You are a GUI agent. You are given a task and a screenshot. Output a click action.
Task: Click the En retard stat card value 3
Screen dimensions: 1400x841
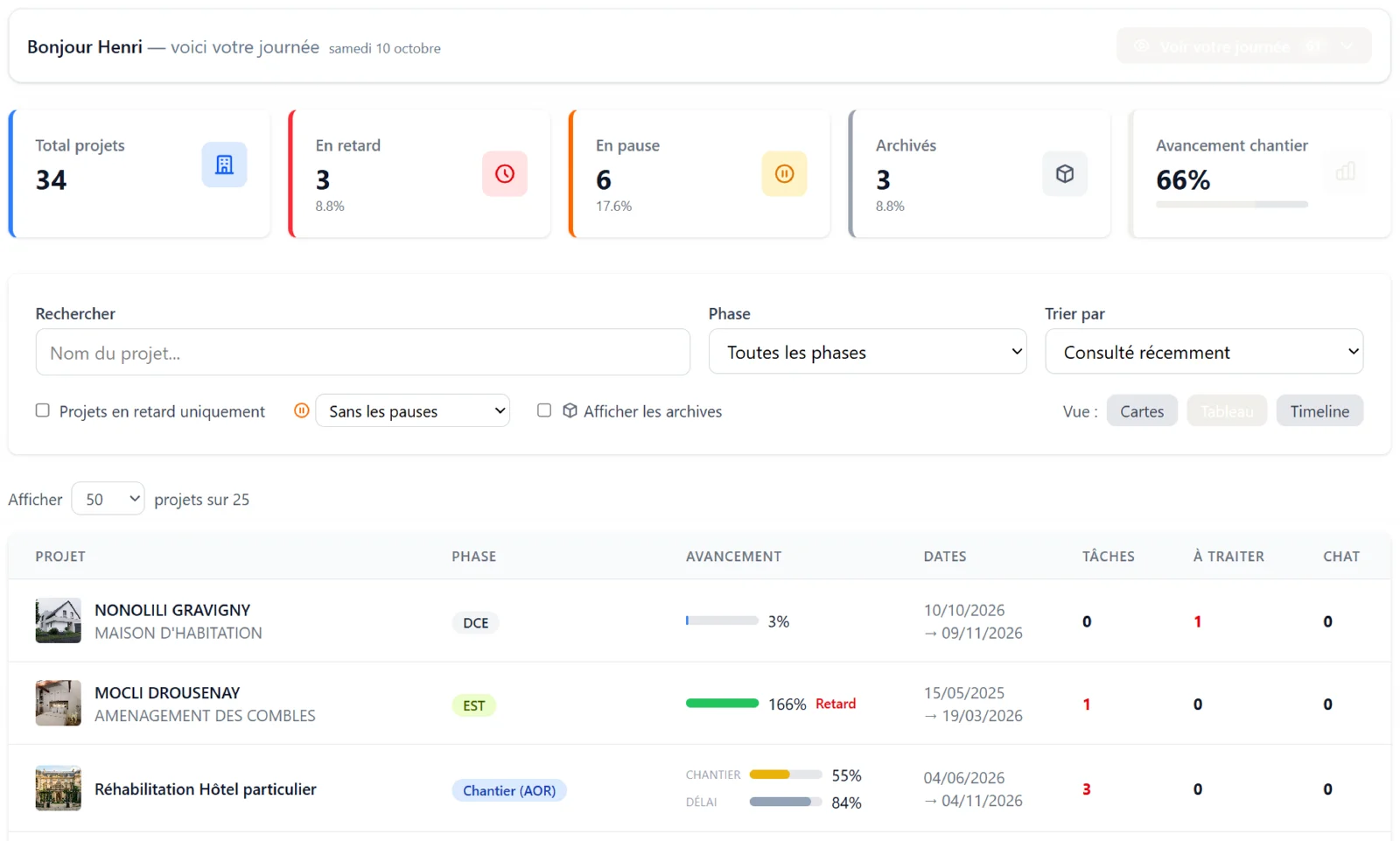pos(323,180)
